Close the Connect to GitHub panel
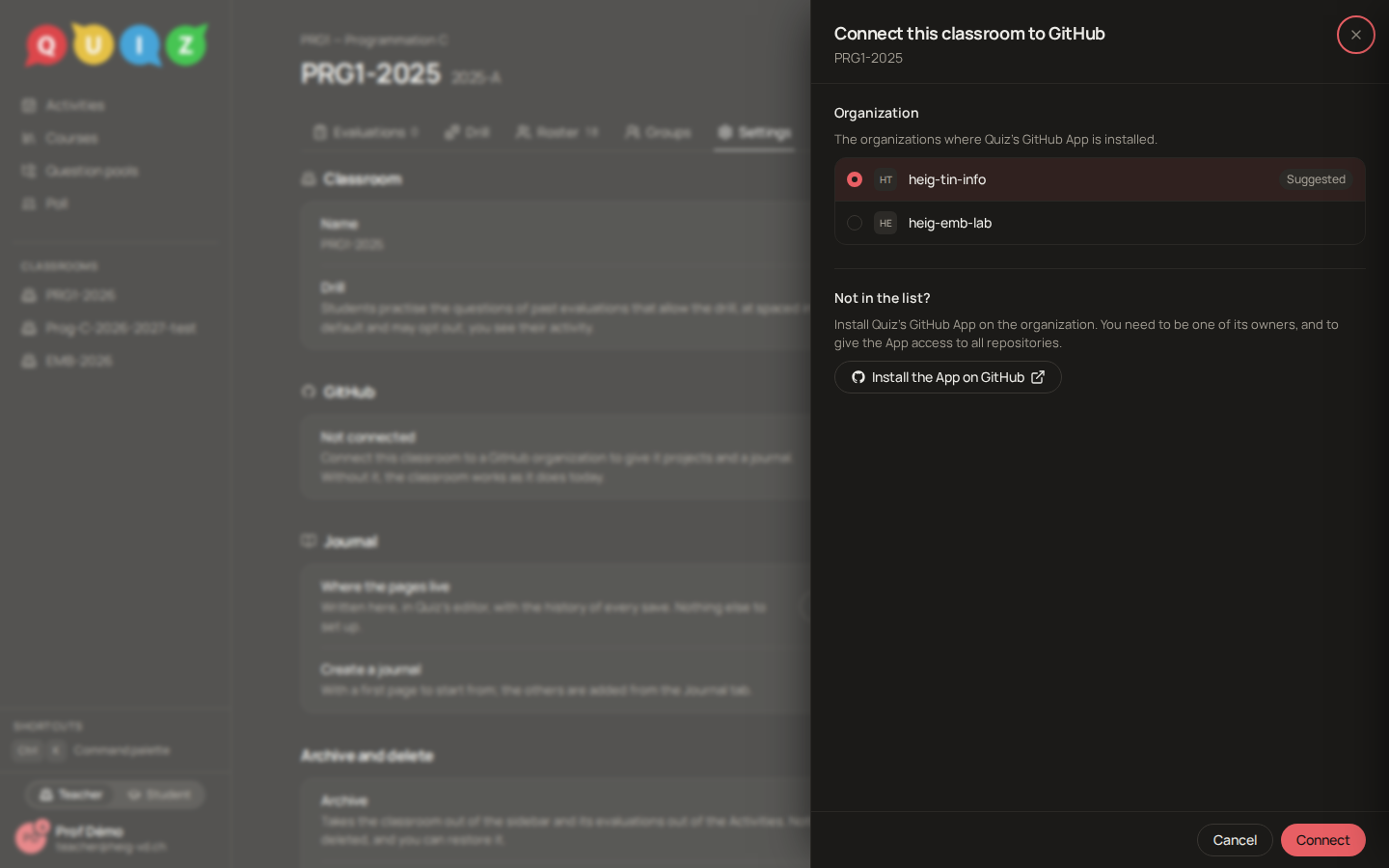 (x=1355, y=35)
